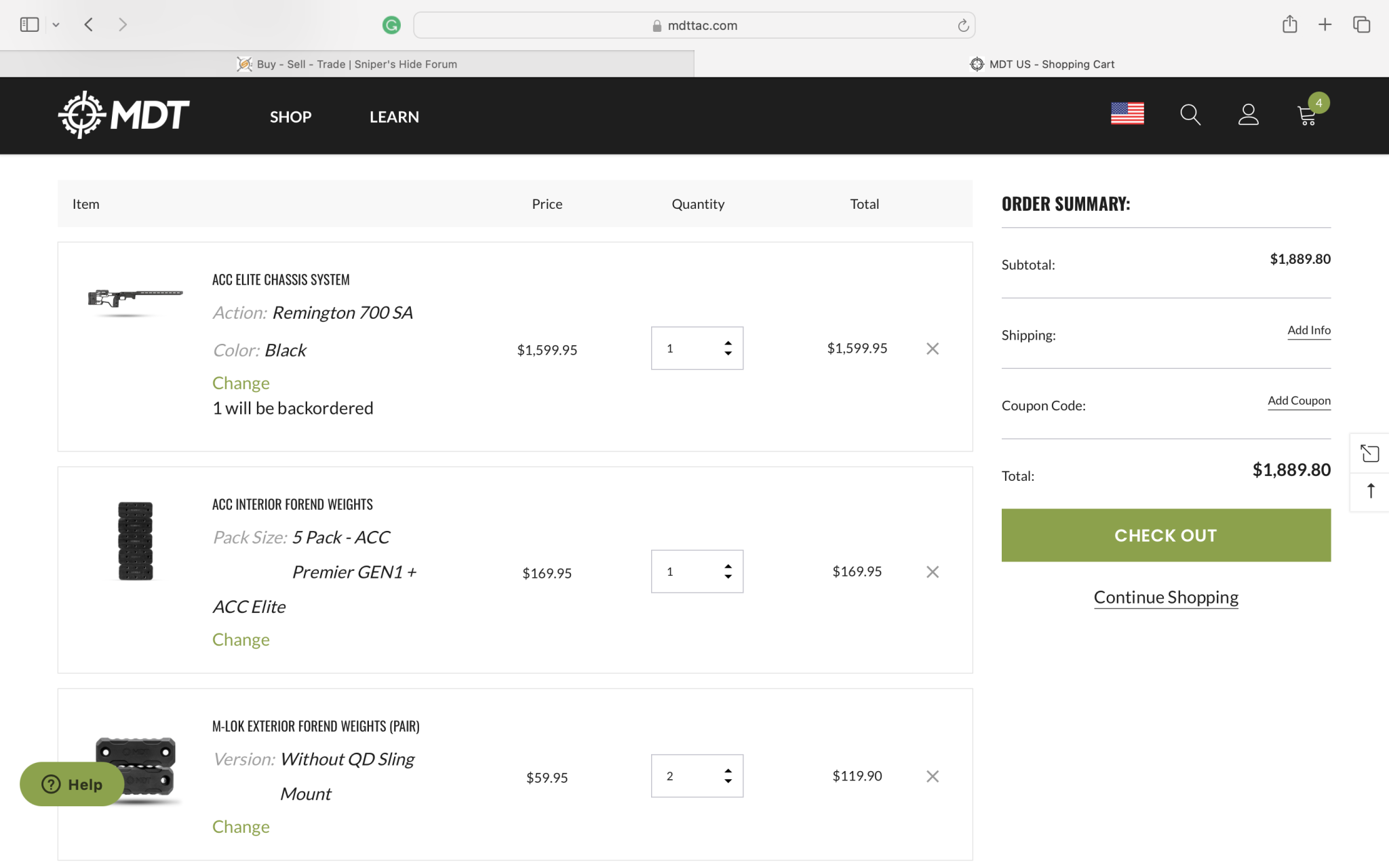Click the '1 will be backordered' notice
The image size is (1389, 868).
click(x=293, y=408)
